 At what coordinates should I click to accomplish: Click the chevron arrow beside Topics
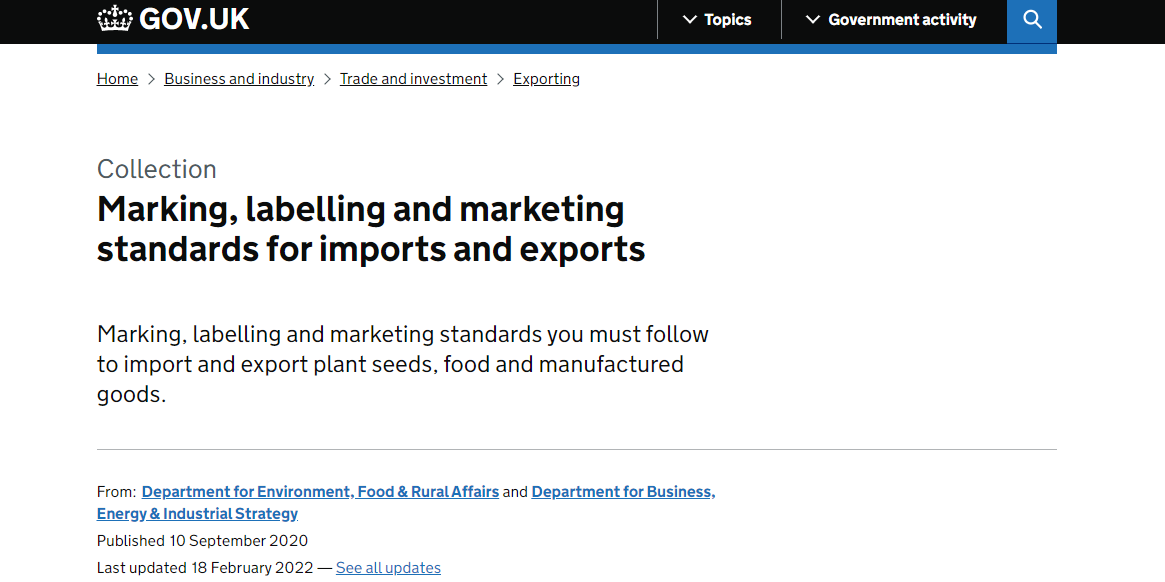[690, 20]
